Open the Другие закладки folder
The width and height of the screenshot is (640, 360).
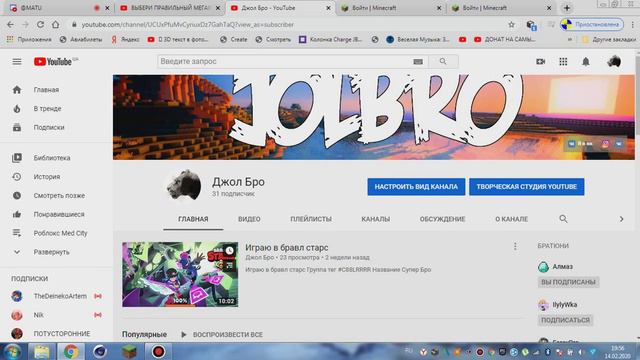pyautogui.click(x=609, y=40)
